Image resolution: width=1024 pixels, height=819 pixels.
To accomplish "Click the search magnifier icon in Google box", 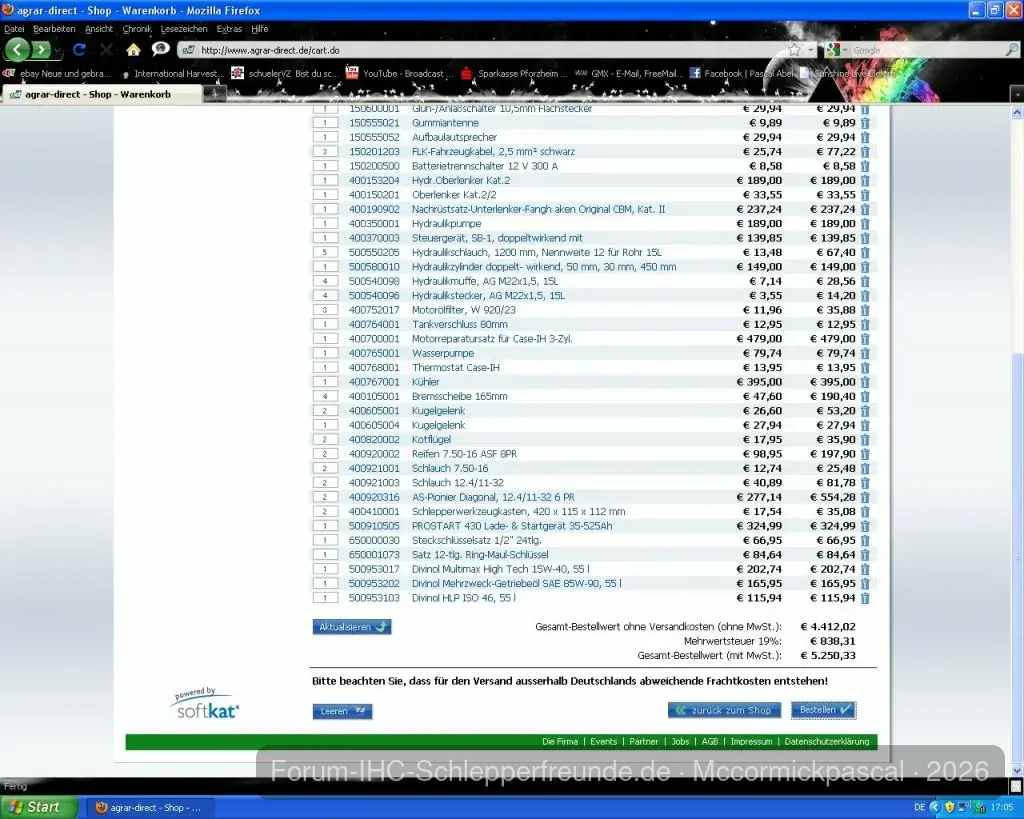I will pos(1011,50).
